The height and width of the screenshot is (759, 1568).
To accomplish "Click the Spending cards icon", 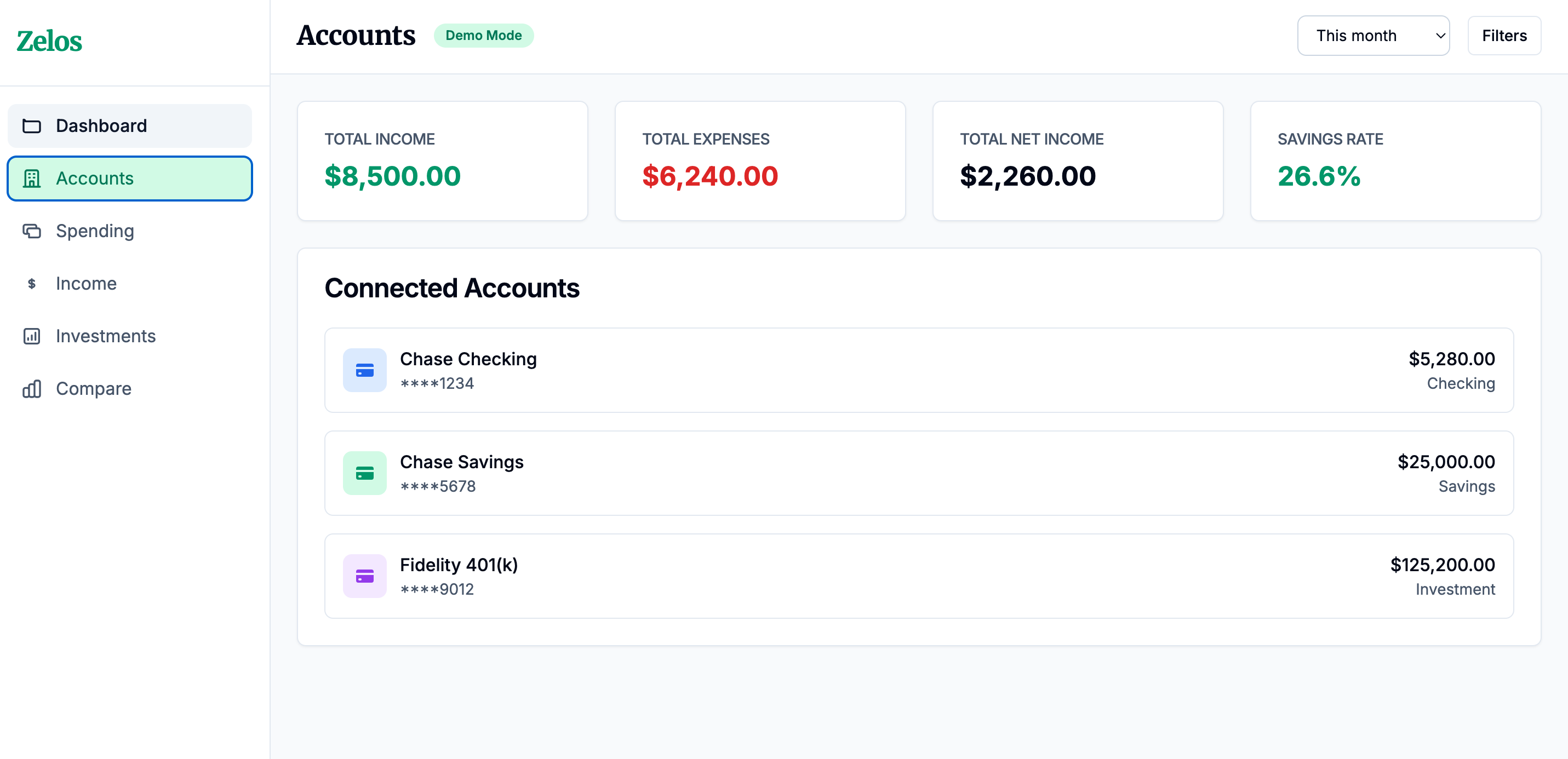I will click(32, 231).
